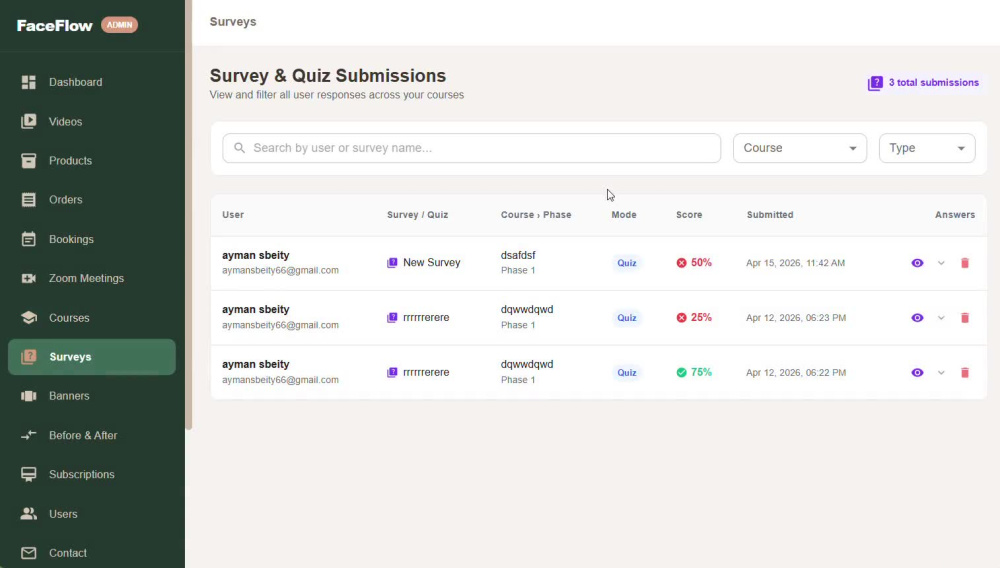This screenshot has width=1000, height=568.
Task: Click the Score column header
Action: [x=689, y=215]
